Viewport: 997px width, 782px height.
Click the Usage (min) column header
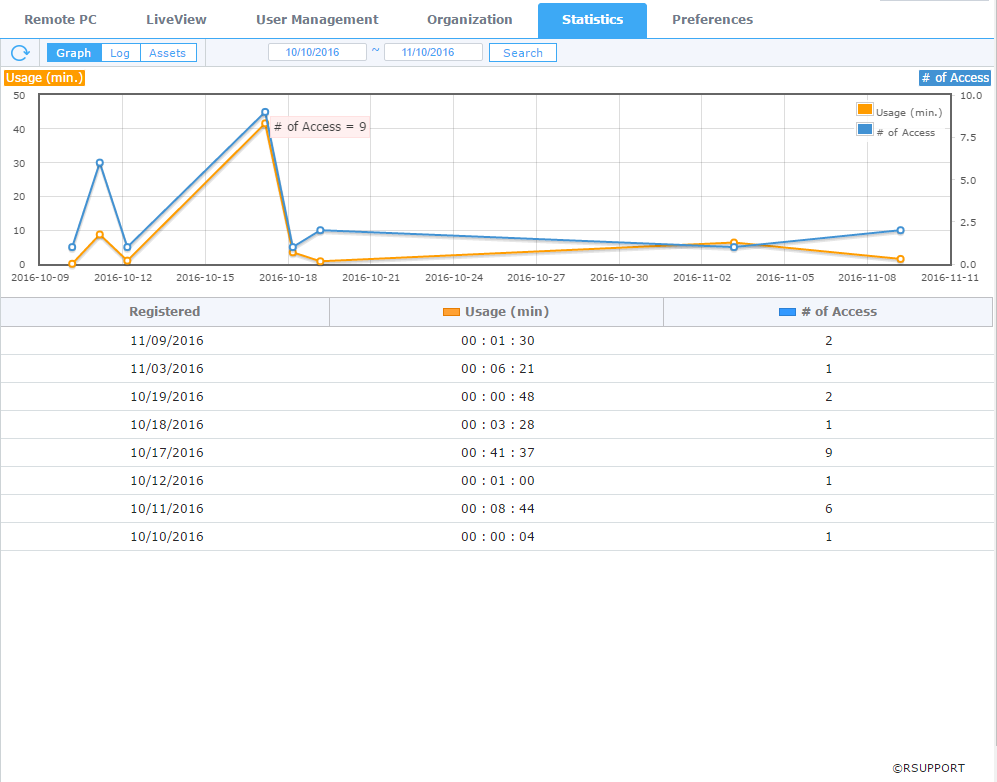click(496, 312)
